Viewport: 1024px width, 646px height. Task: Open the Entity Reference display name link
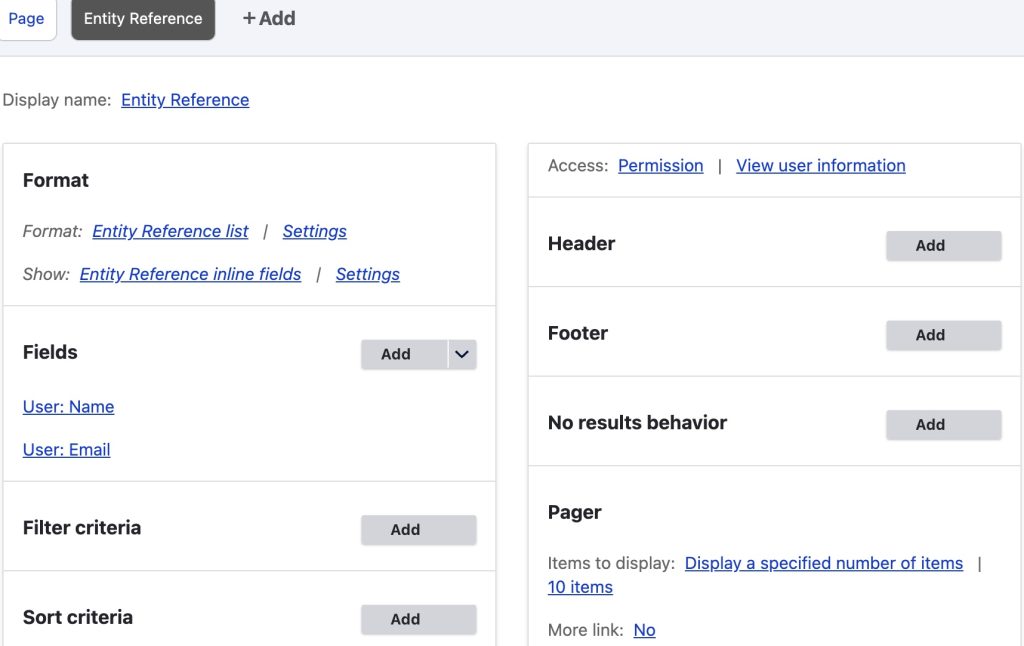tap(185, 100)
